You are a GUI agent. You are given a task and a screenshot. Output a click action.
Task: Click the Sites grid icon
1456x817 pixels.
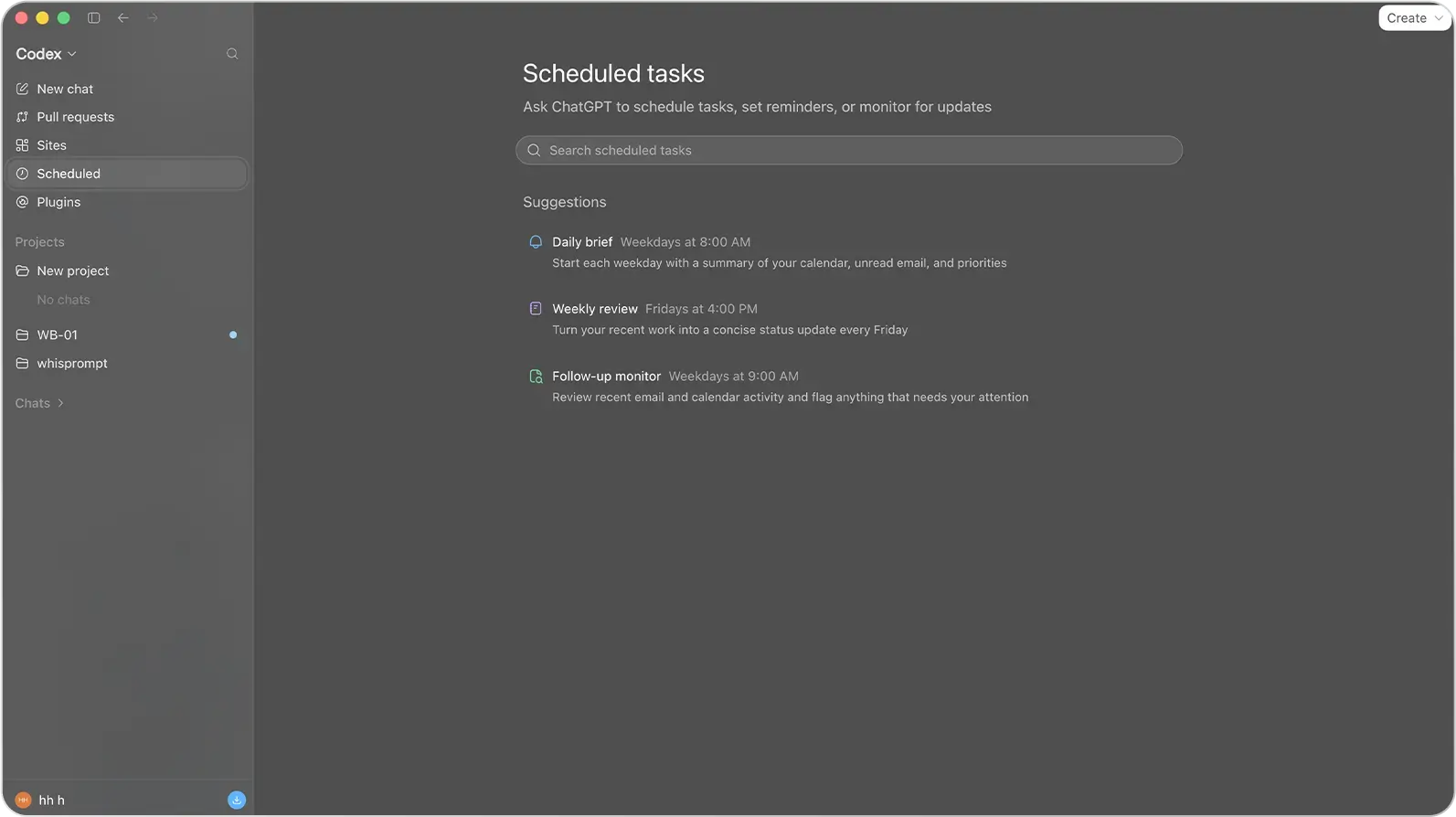23,145
